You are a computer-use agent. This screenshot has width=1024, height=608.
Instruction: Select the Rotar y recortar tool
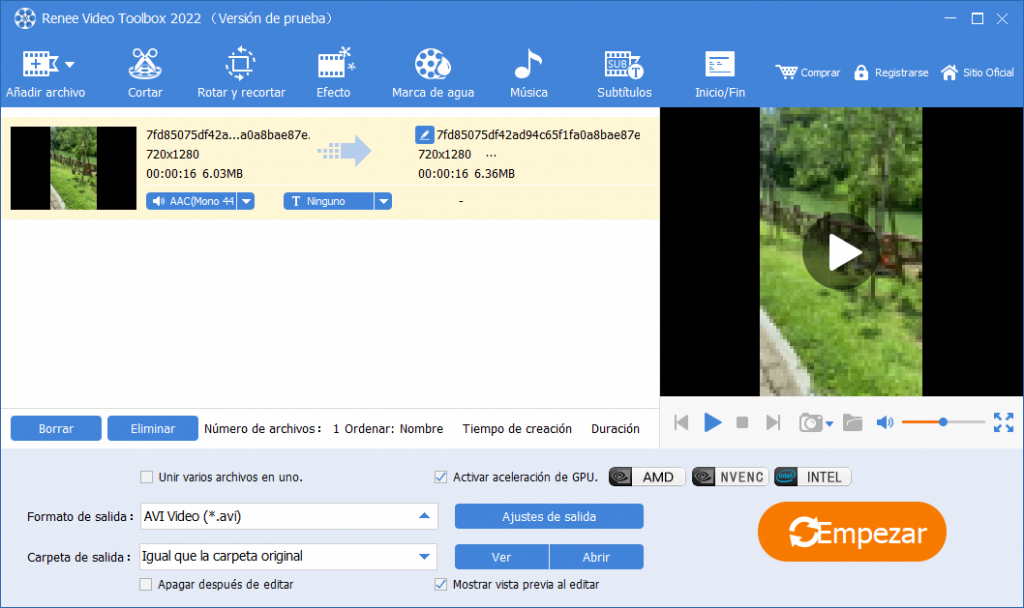coord(240,70)
